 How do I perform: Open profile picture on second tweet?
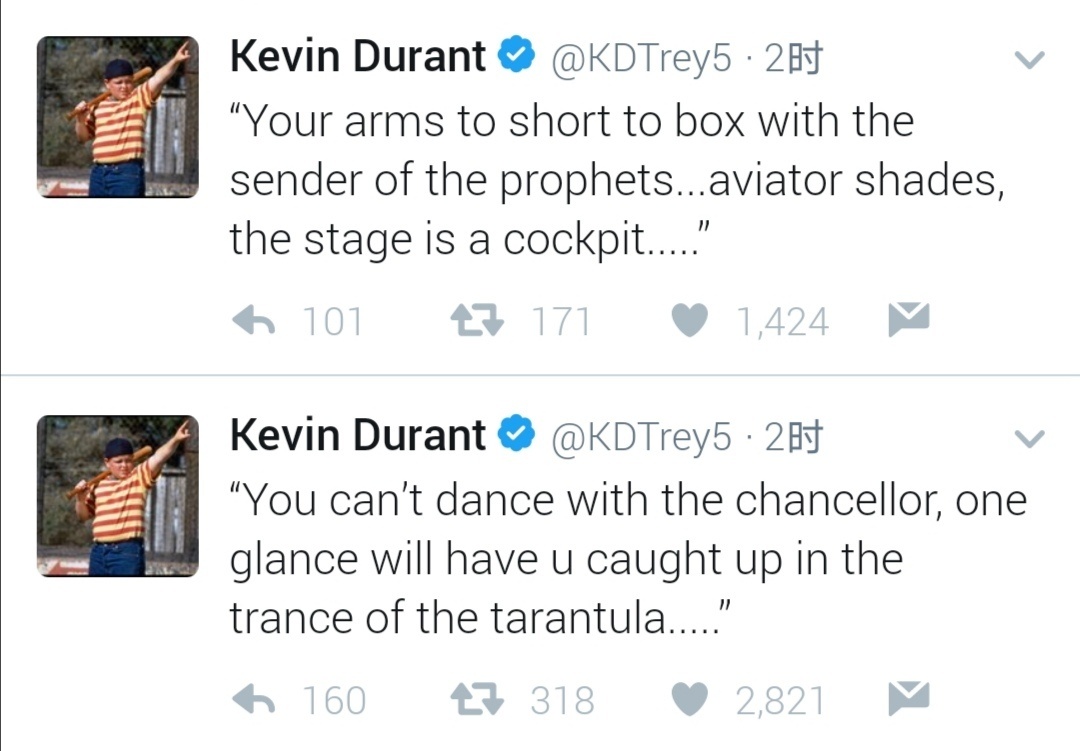pos(118,495)
